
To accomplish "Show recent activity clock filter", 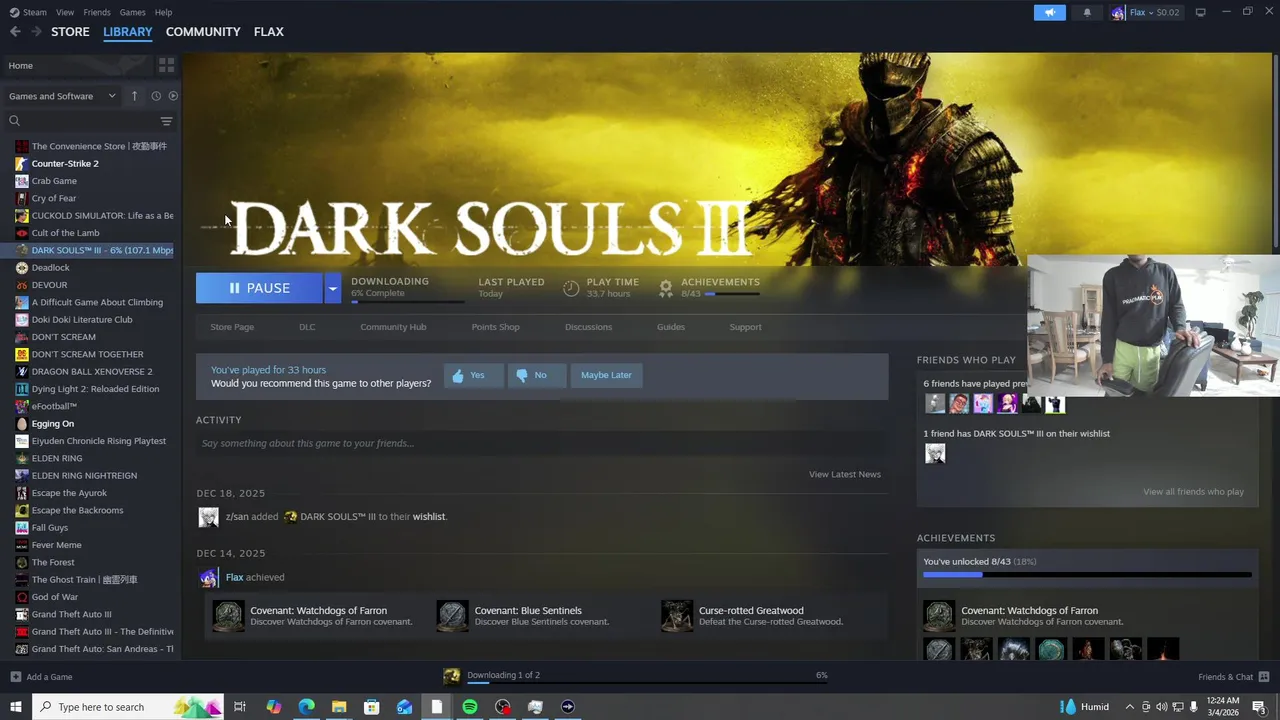I will pos(156,96).
